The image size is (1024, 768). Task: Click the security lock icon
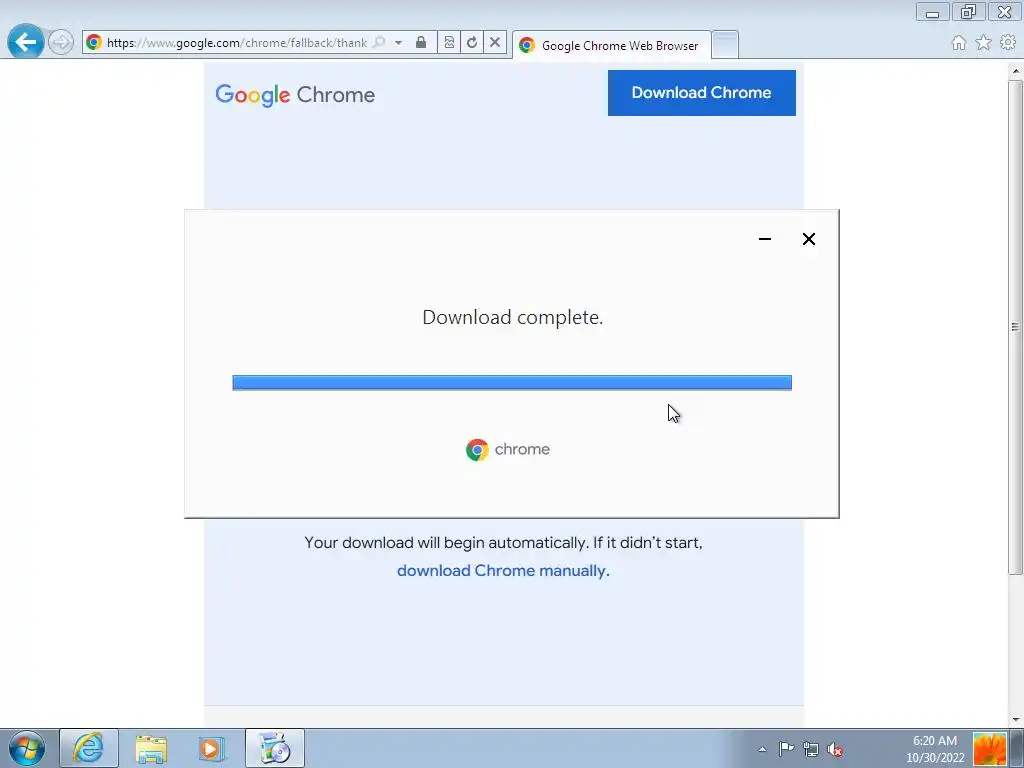click(x=421, y=42)
